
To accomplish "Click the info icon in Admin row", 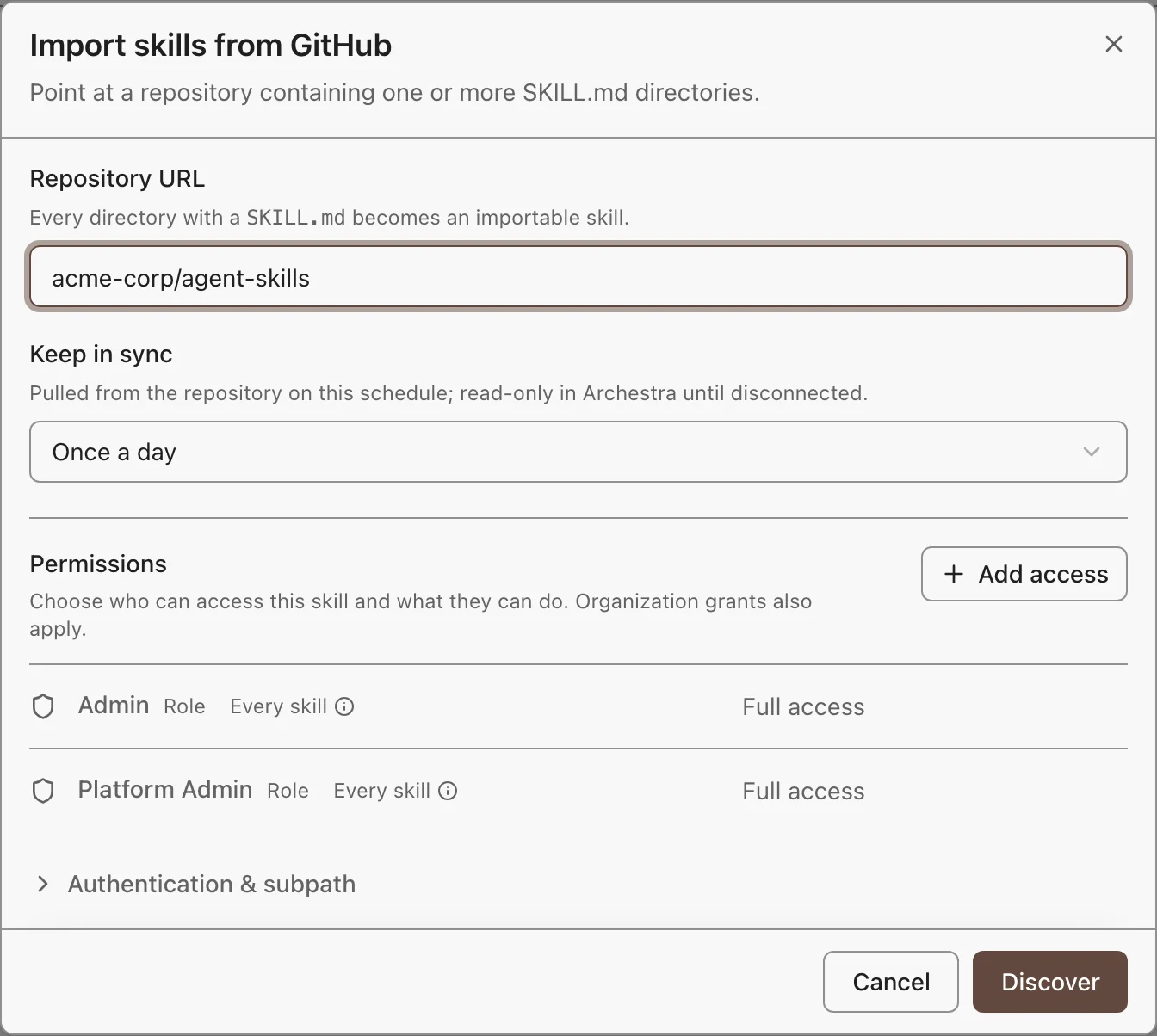I will click(344, 706).
